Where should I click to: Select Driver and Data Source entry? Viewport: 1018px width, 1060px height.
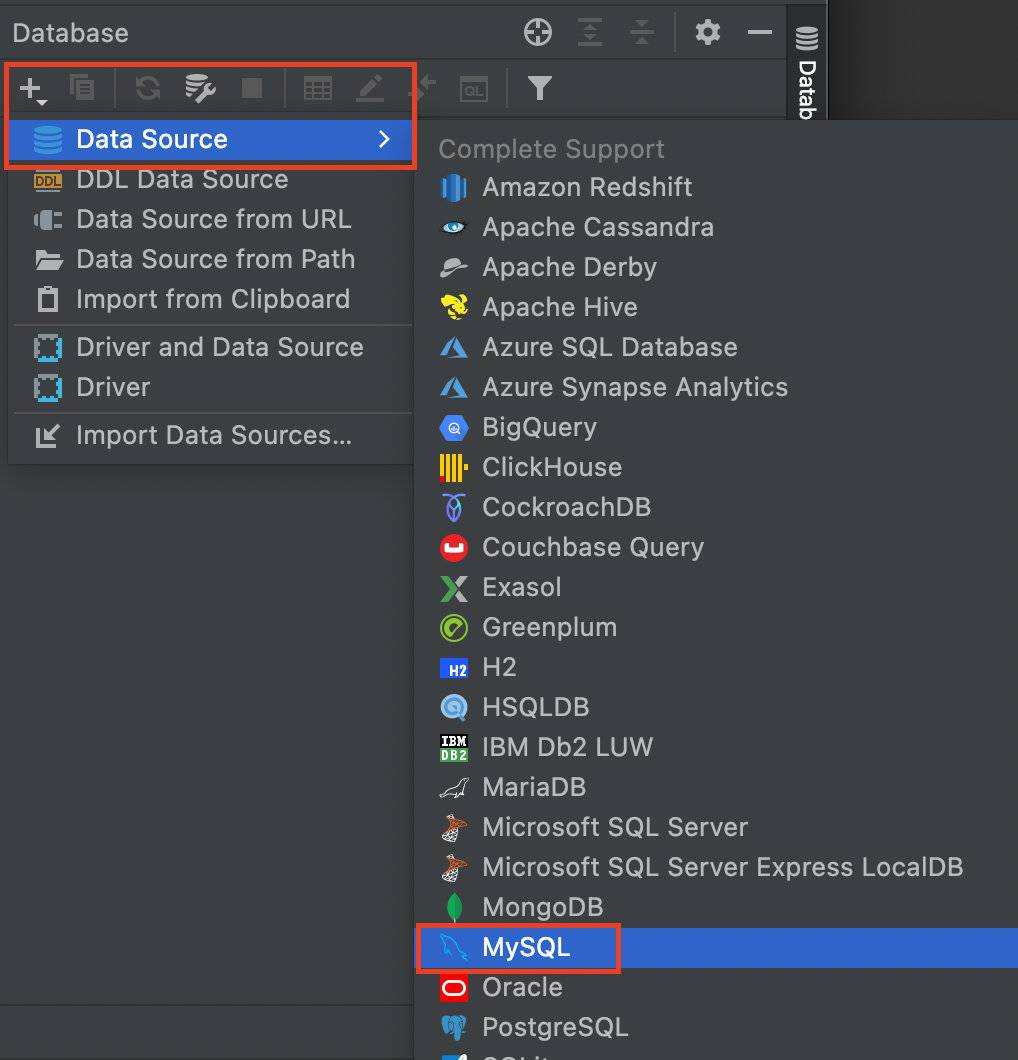coord(211,347)
